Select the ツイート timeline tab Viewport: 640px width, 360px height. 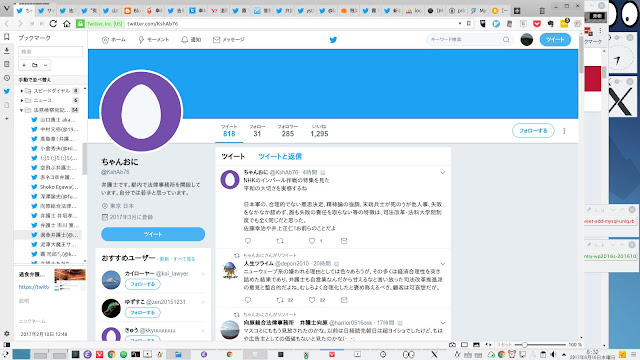[233, 156]
